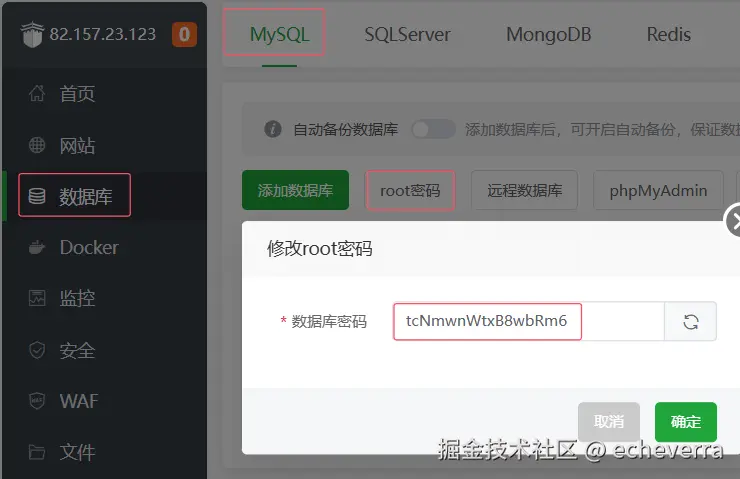Click the folder icon beside 文件
This screenshot has width=740, height=479.
click(37, 452)
